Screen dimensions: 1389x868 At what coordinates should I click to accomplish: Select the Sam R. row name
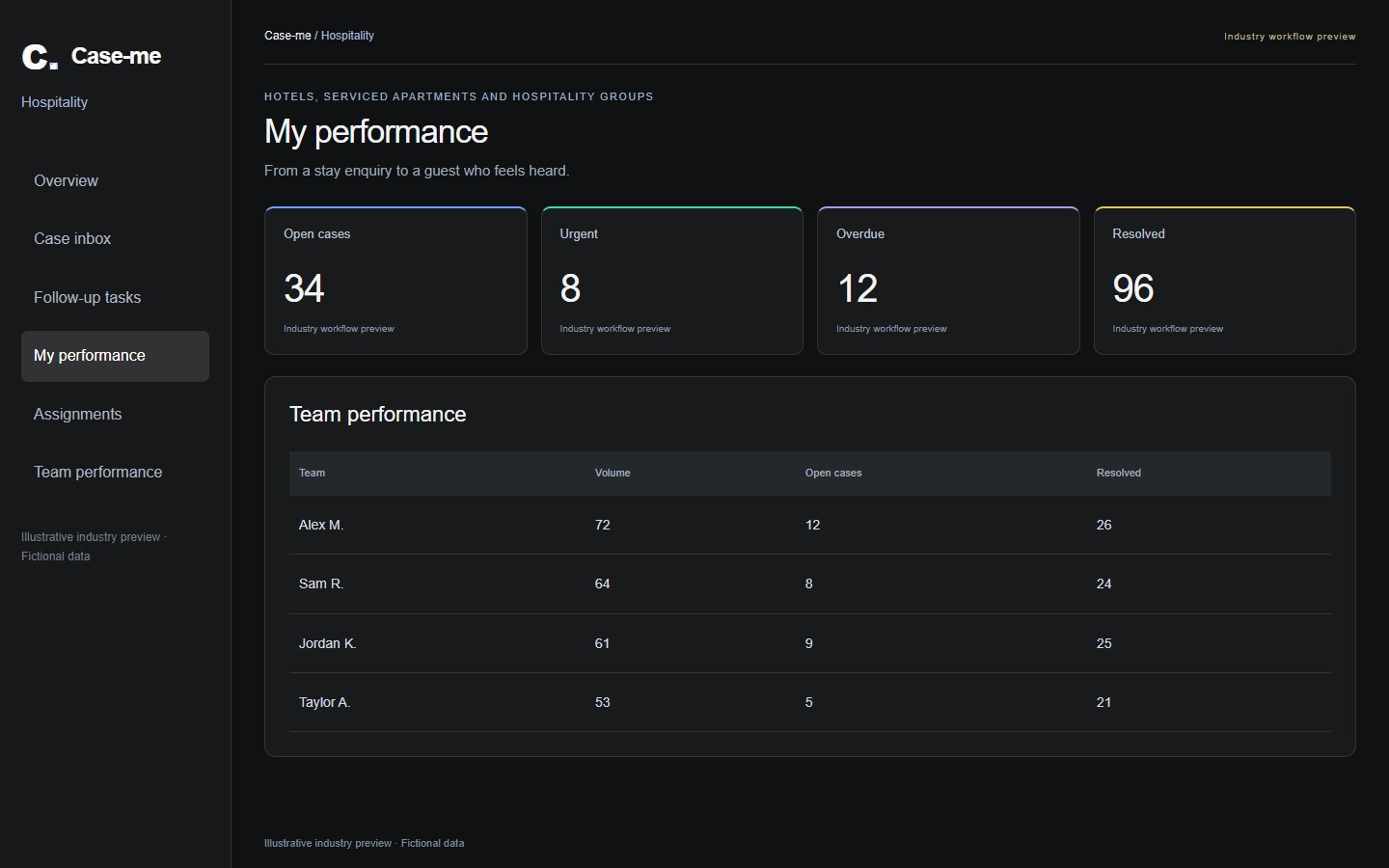point(321,584)
